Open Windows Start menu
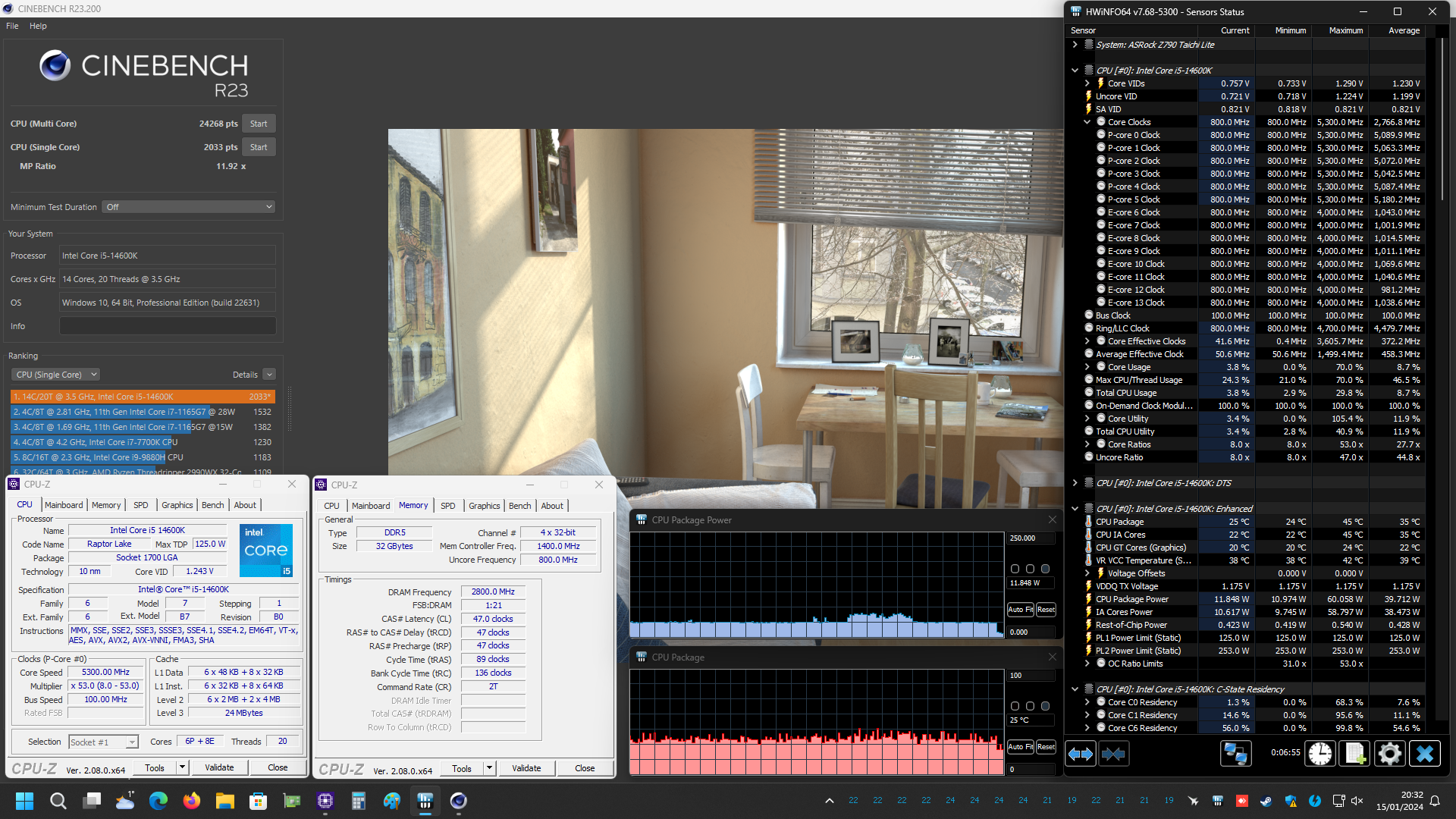The width and height of the screenshot is (1456, 819). coord(24,801)
